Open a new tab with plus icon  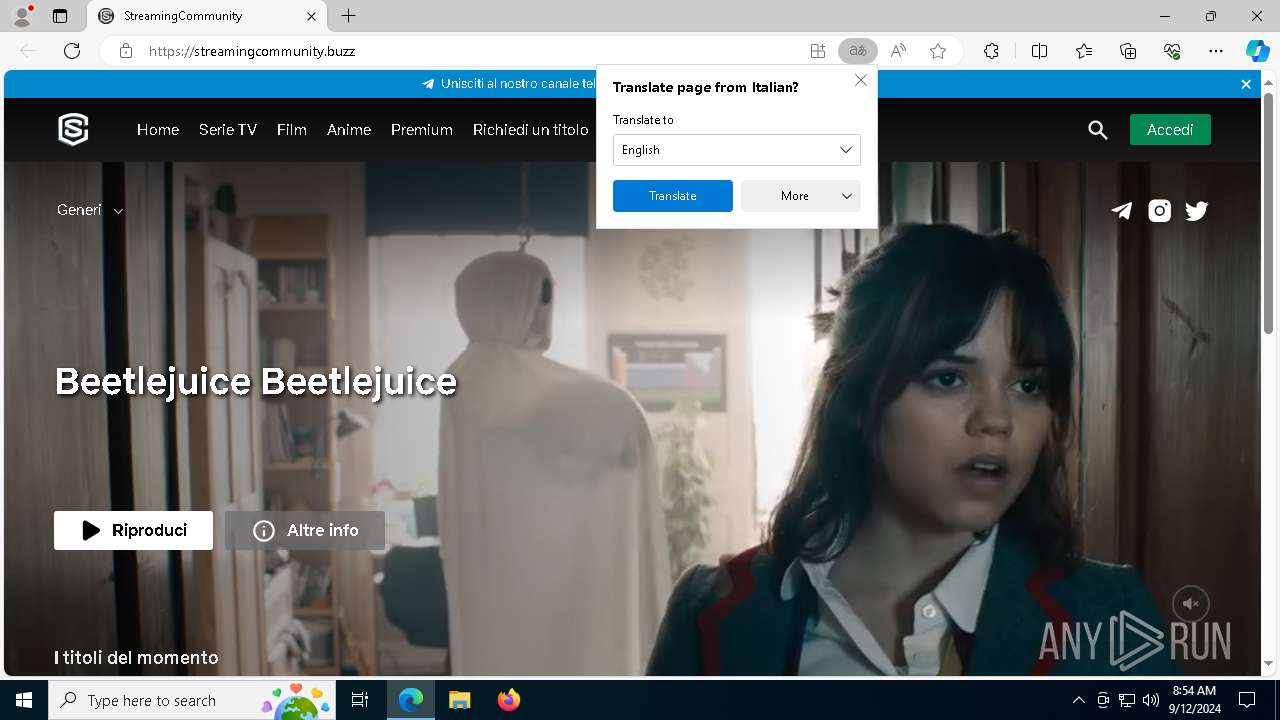click(x=348, y=16)
